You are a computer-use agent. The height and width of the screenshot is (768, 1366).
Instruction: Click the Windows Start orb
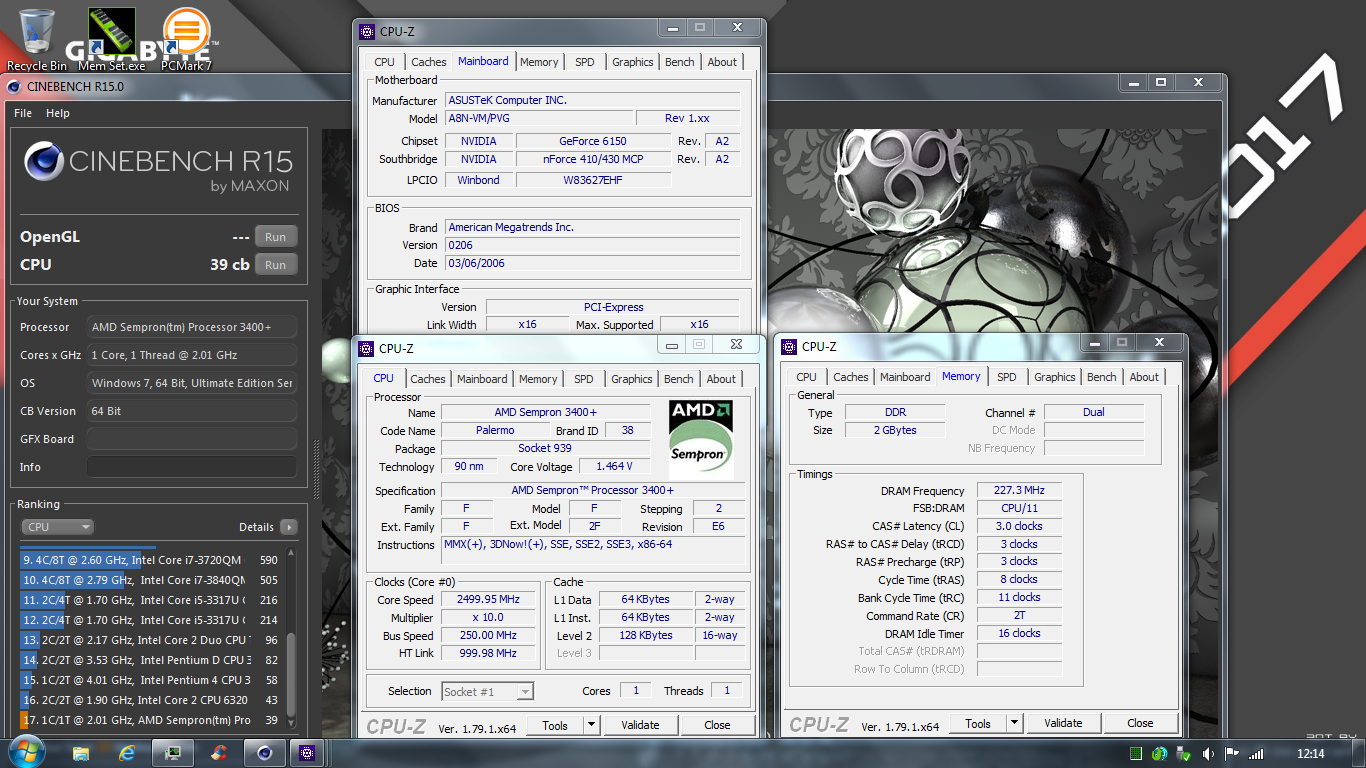click(x=25, y=752)
